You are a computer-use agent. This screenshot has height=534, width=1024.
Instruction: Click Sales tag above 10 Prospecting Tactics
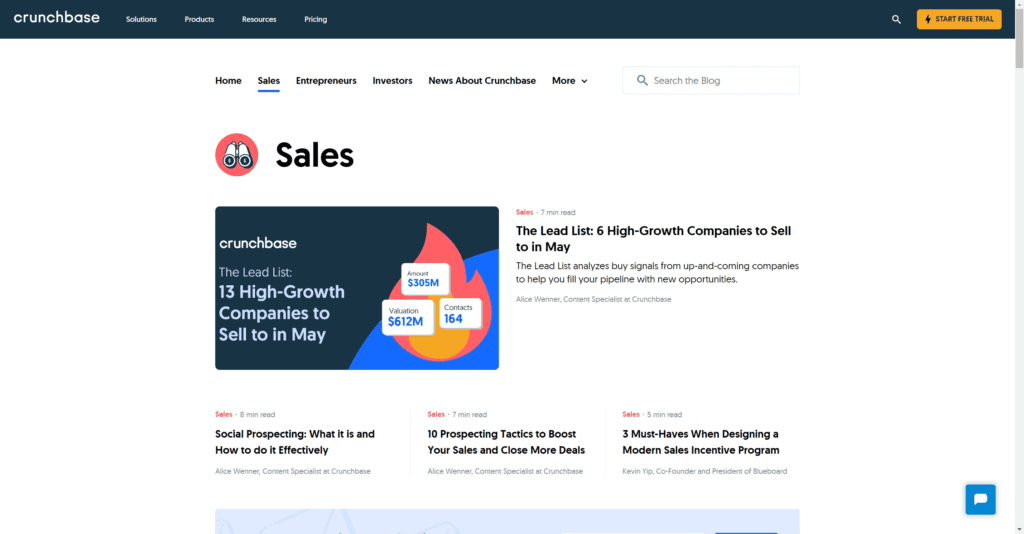click(436, 415)
